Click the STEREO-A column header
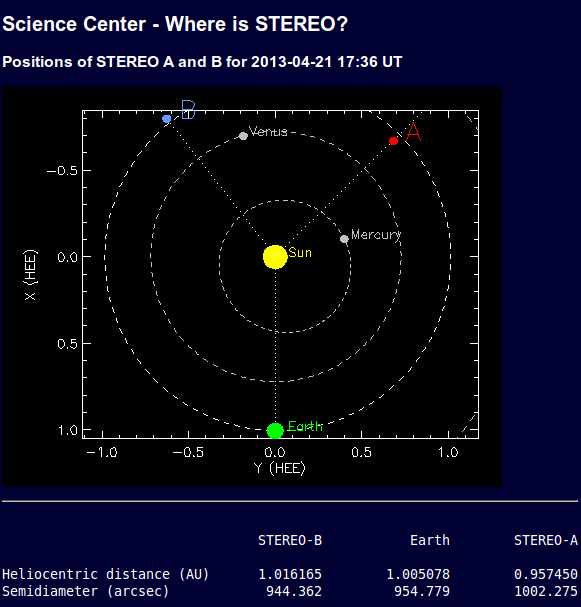The height and width of the screenshot is (607, 581). [x=546, y=540]
